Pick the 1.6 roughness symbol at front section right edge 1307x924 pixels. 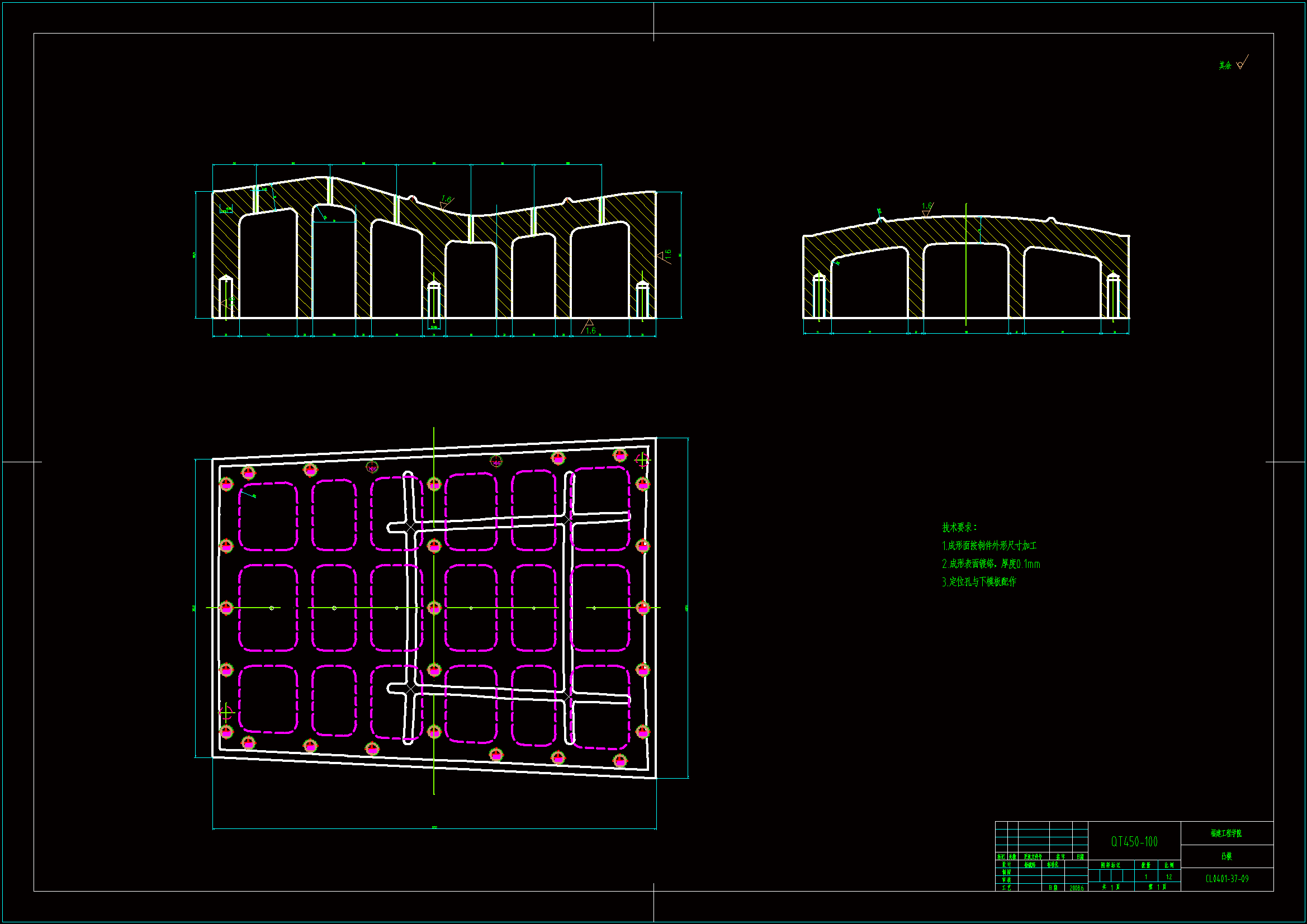pos(664,255)
